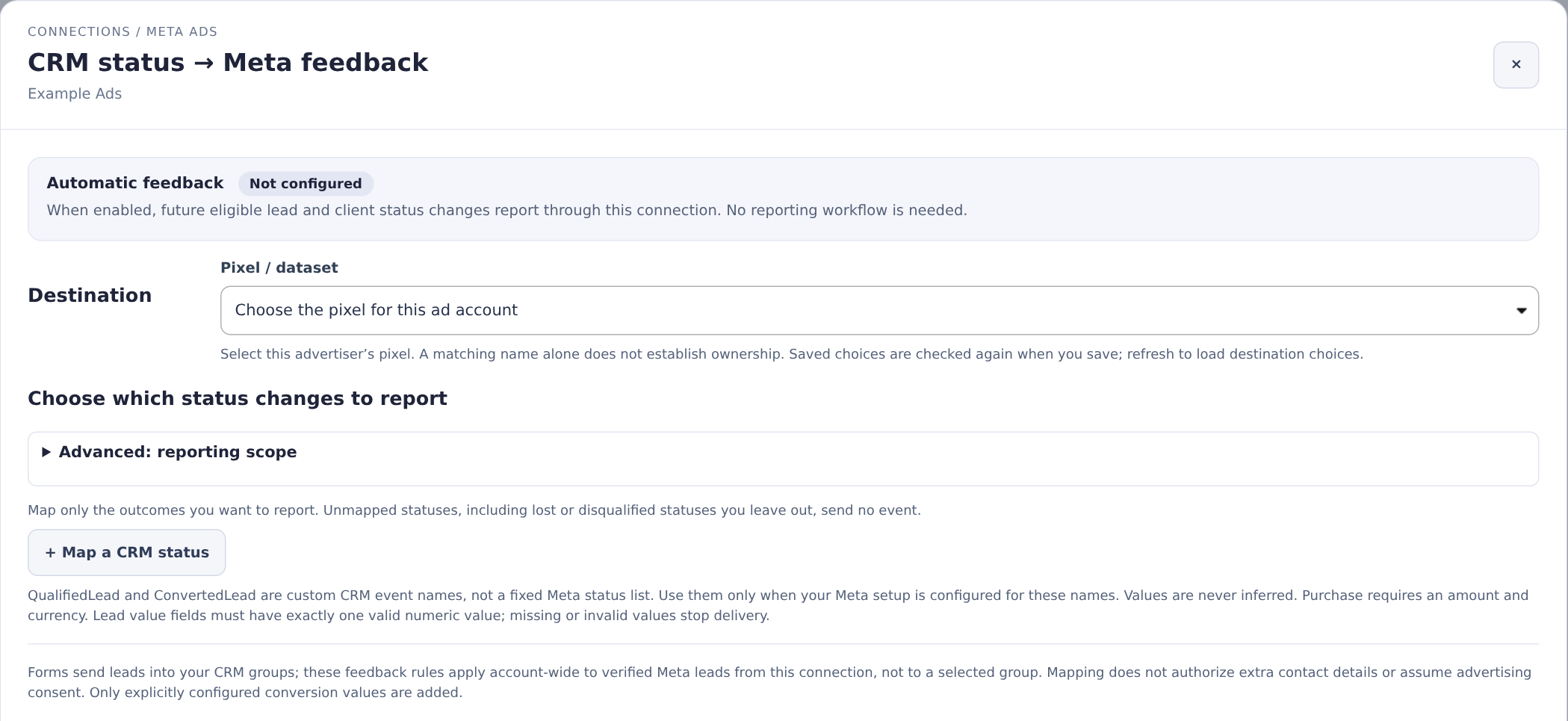The image size is (1568, 721).
Task: Click the Pixel / dataset field label
Action: coord(279,267)
